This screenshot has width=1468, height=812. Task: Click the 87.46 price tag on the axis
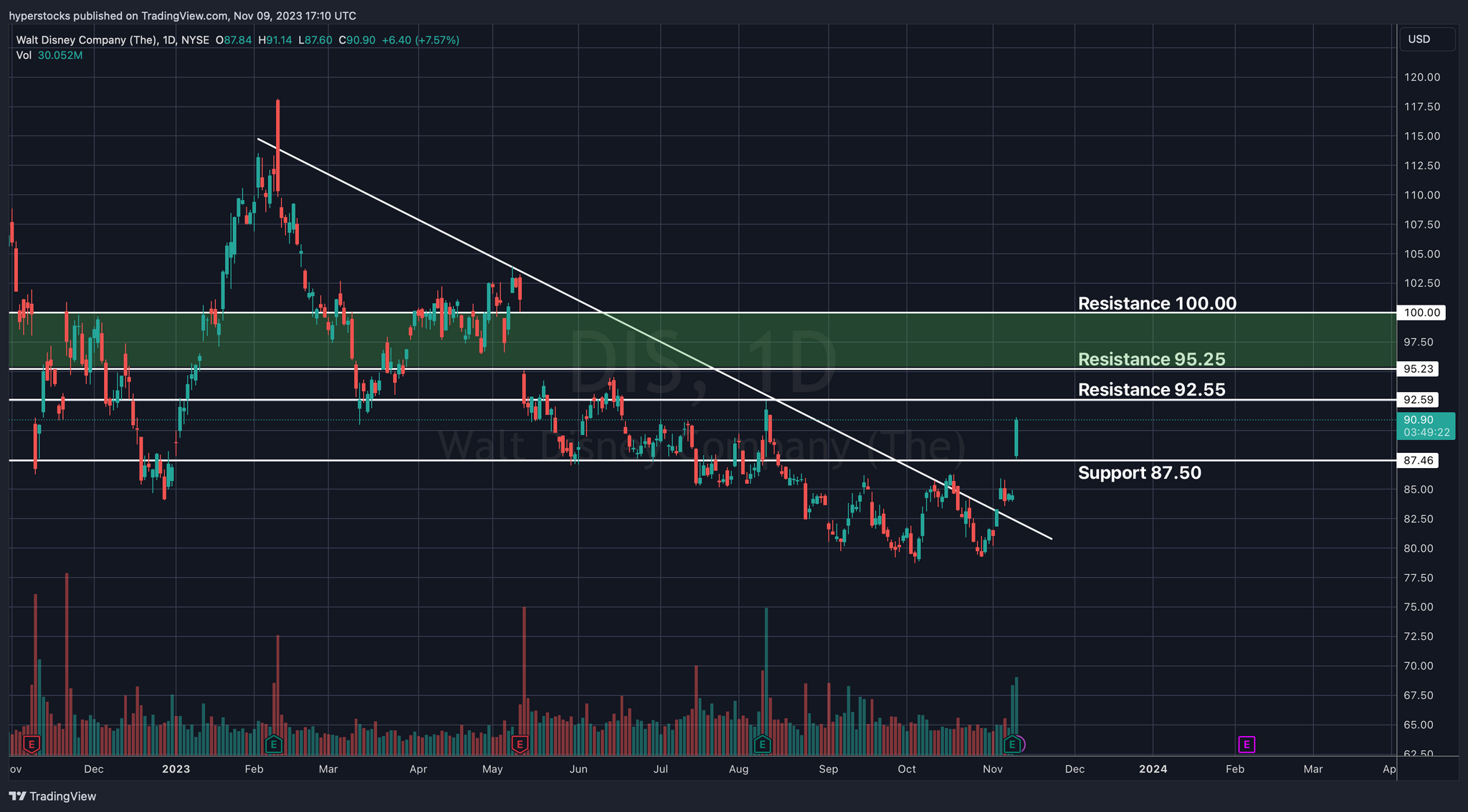point(1419,460)
